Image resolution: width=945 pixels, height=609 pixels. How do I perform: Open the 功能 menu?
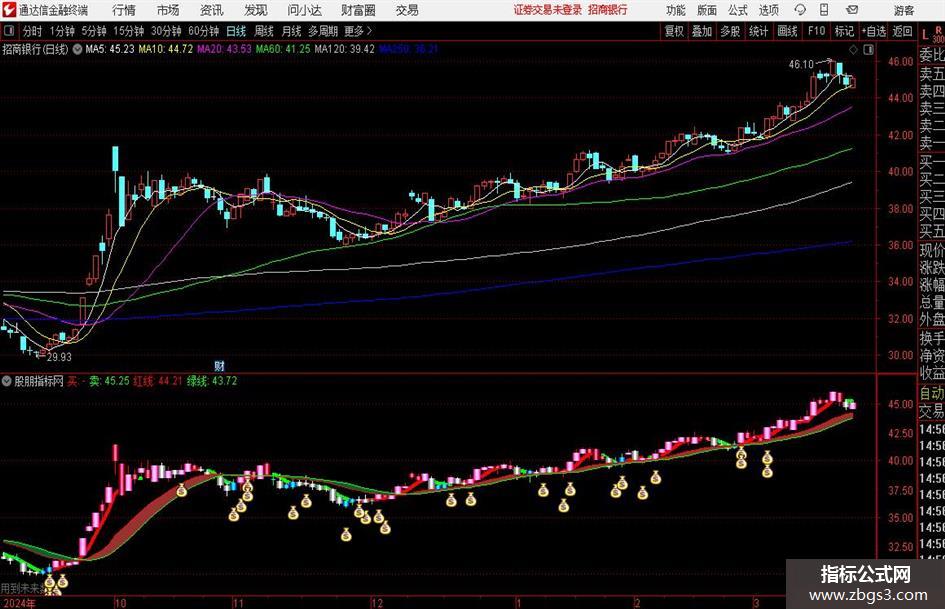click(676, 10)
